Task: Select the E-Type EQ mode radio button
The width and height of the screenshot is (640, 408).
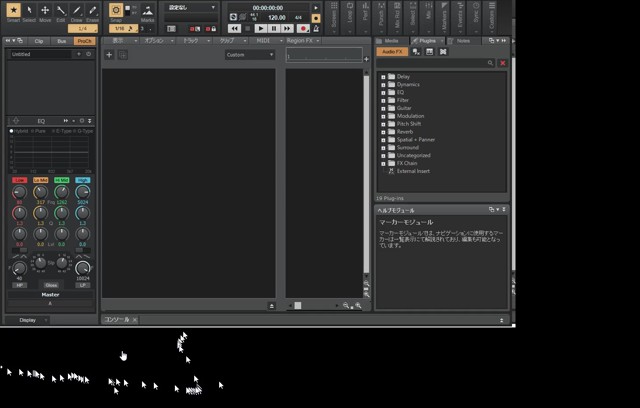Action: (x=53, y=131)
